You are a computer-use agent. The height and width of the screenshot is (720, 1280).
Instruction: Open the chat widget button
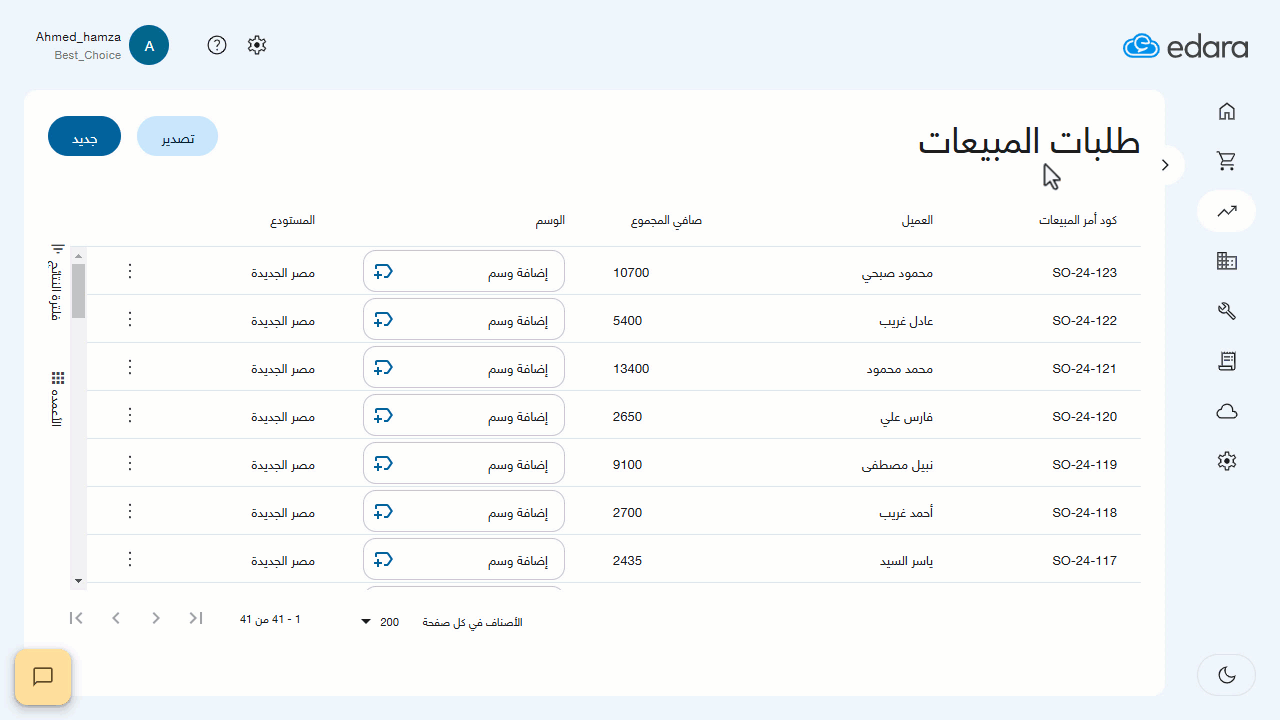(x=43, y=677)
